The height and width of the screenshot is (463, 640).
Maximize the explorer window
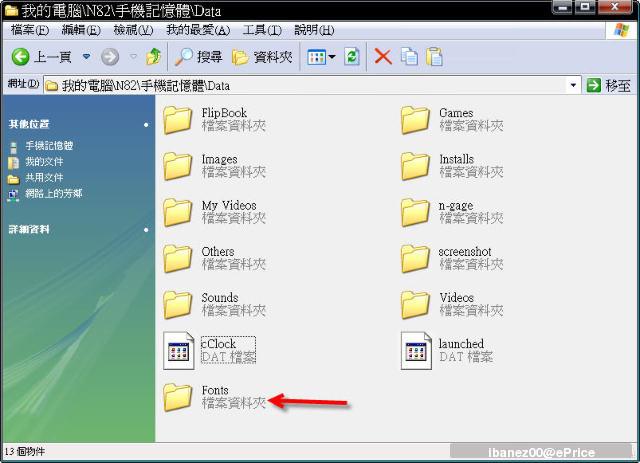585,7
